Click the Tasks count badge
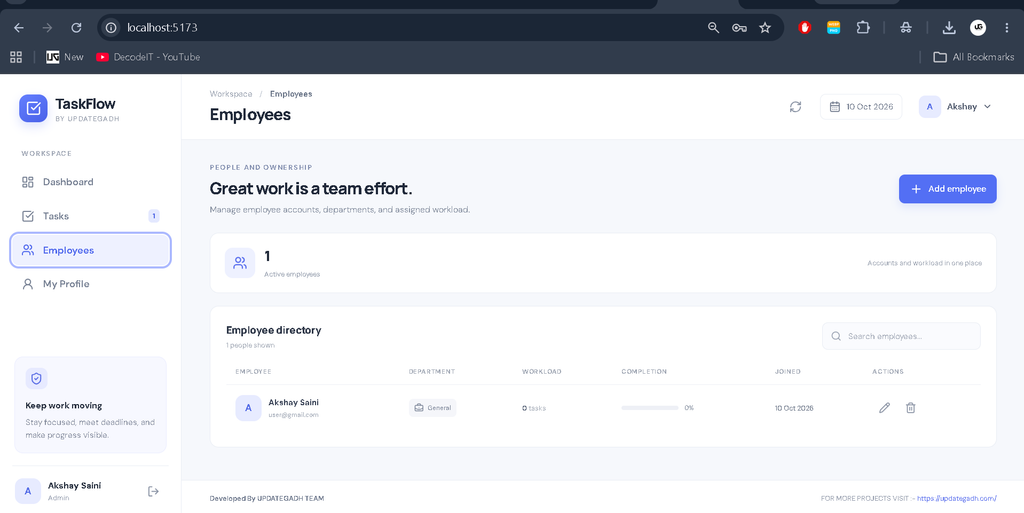 (x=154, y=216)
